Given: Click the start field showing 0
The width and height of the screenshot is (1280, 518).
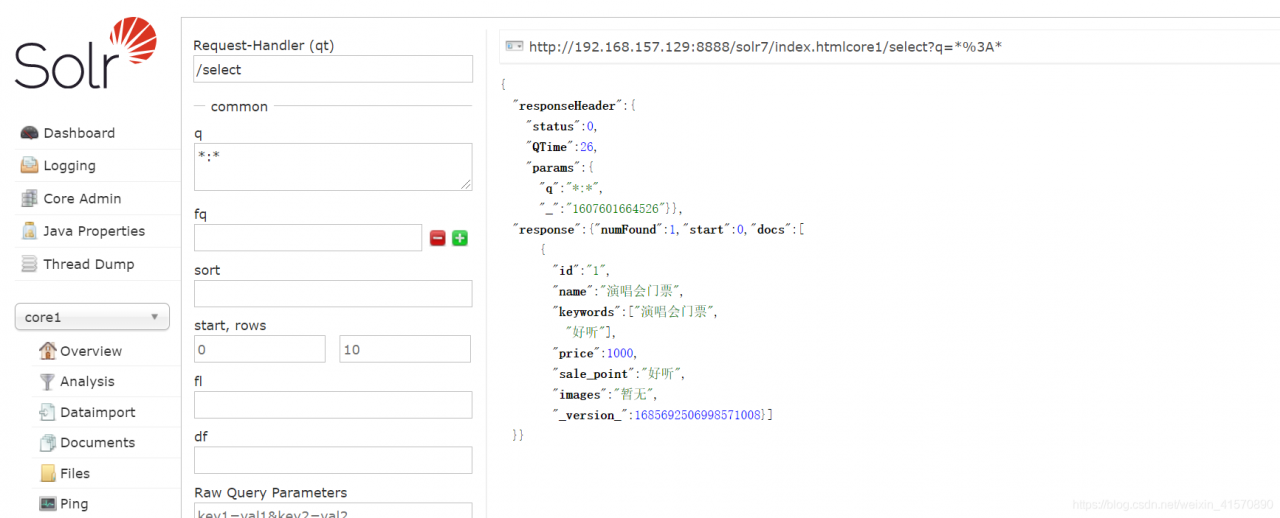Looking at the screenshot, I should point(260,349).
